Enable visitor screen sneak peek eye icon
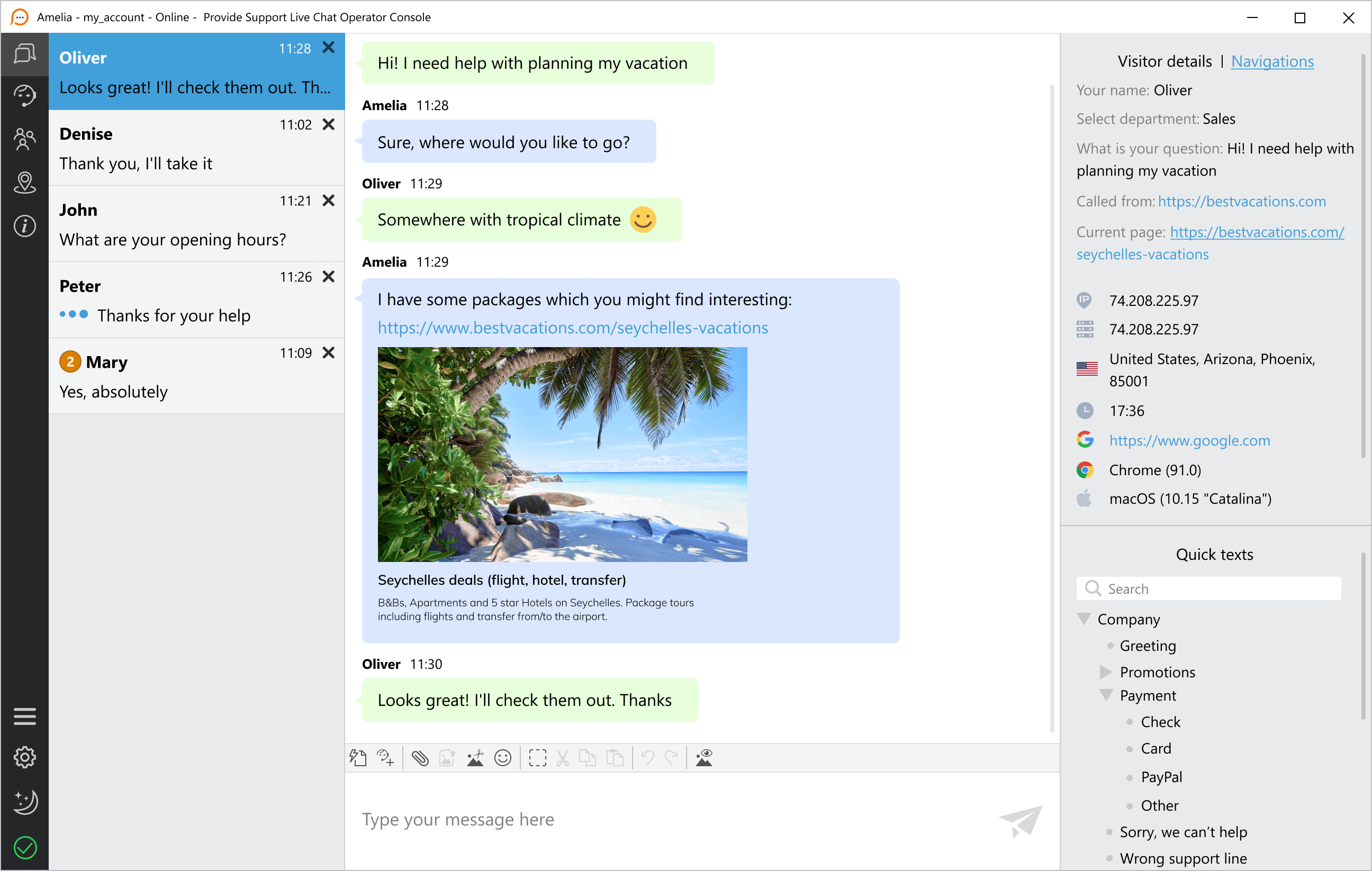 point(704,758)
